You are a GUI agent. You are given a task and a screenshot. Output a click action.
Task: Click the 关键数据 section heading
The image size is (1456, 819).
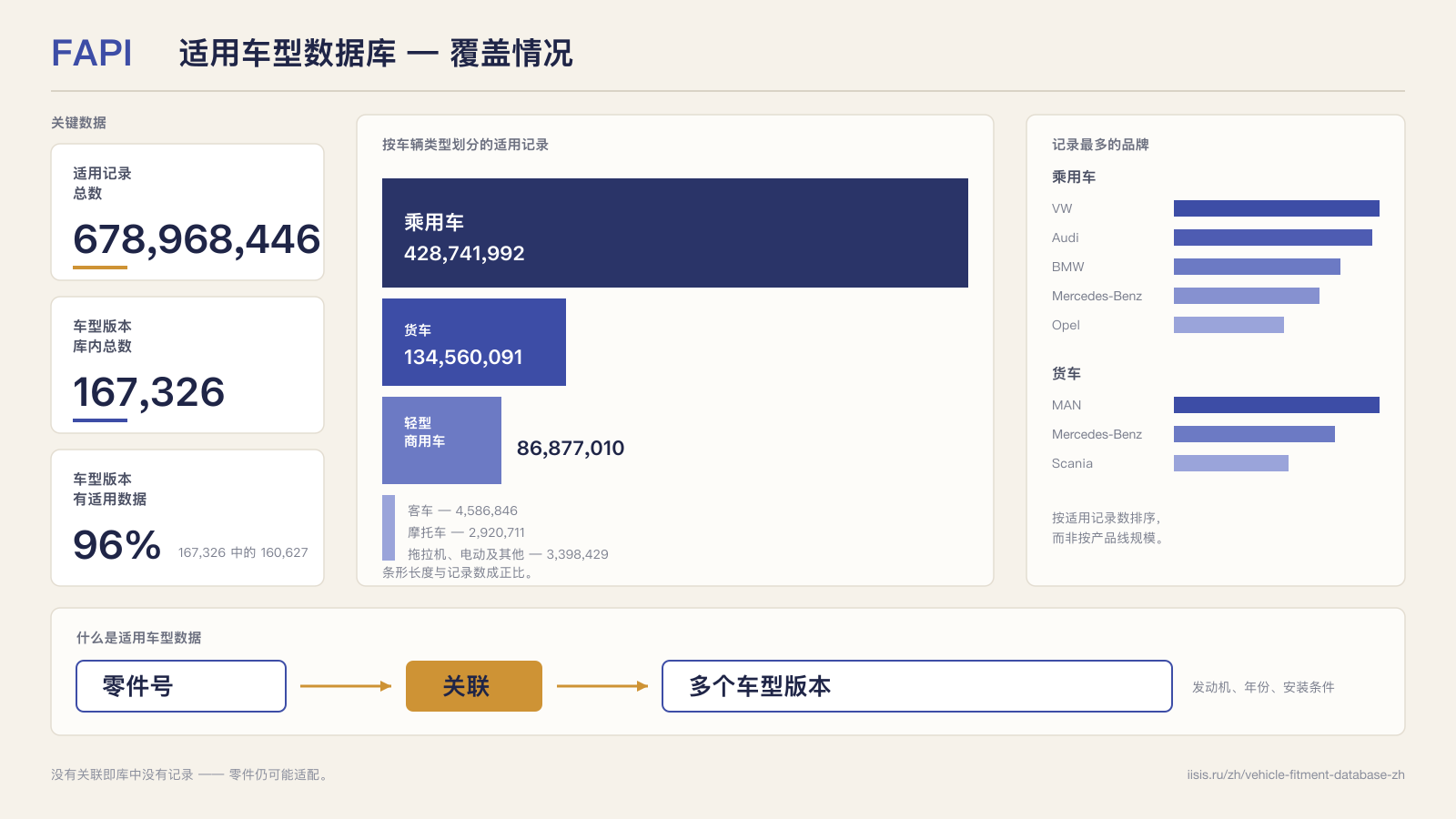(x=78, y=123)
